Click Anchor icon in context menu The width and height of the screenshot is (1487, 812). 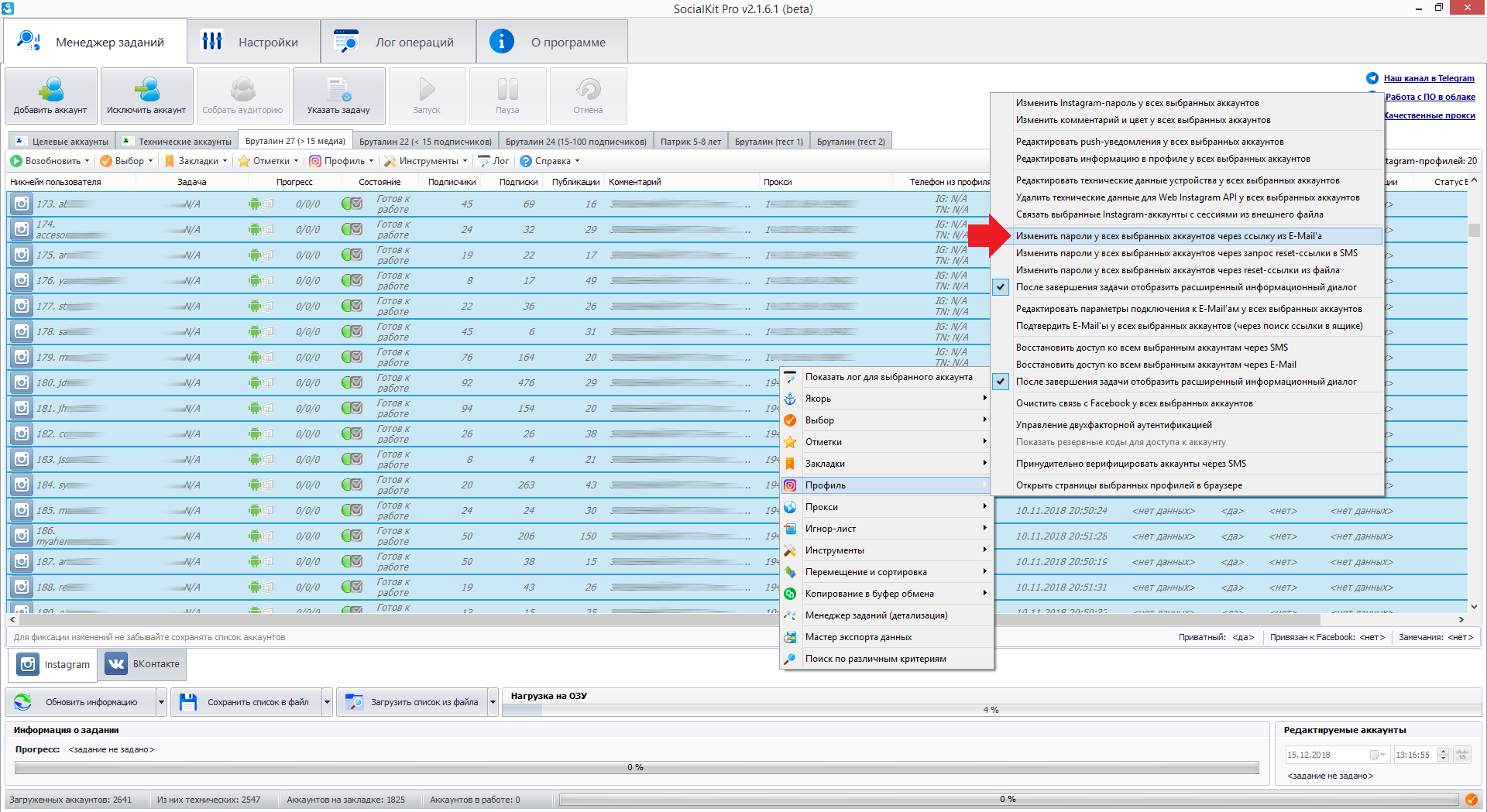pos(790,399)
